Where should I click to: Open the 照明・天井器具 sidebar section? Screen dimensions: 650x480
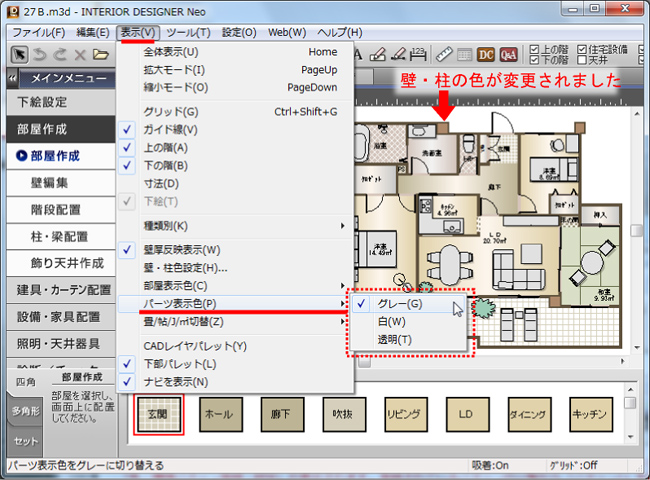point(58,344)
